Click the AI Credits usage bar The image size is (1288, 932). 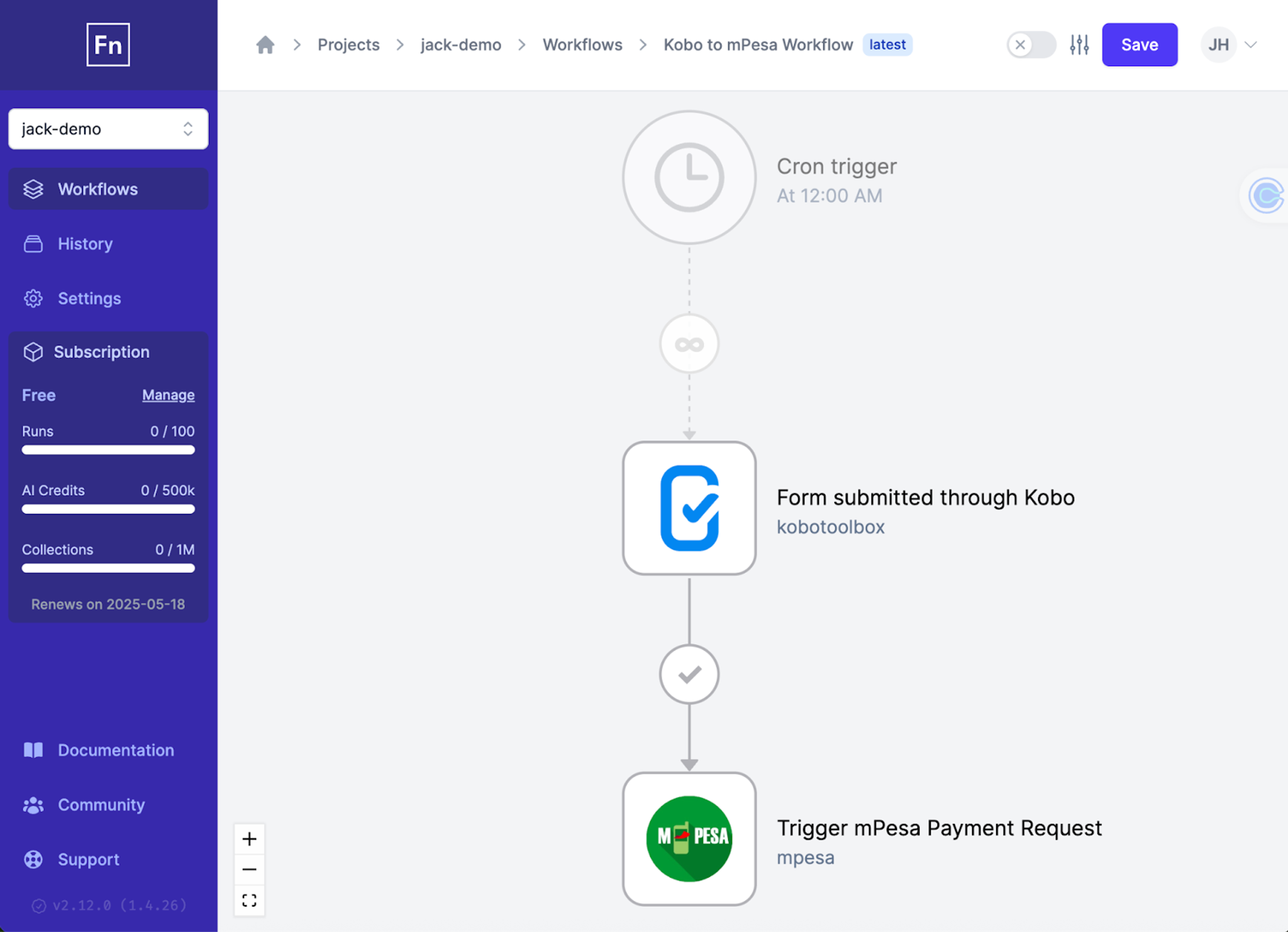(x=108, y=509)
